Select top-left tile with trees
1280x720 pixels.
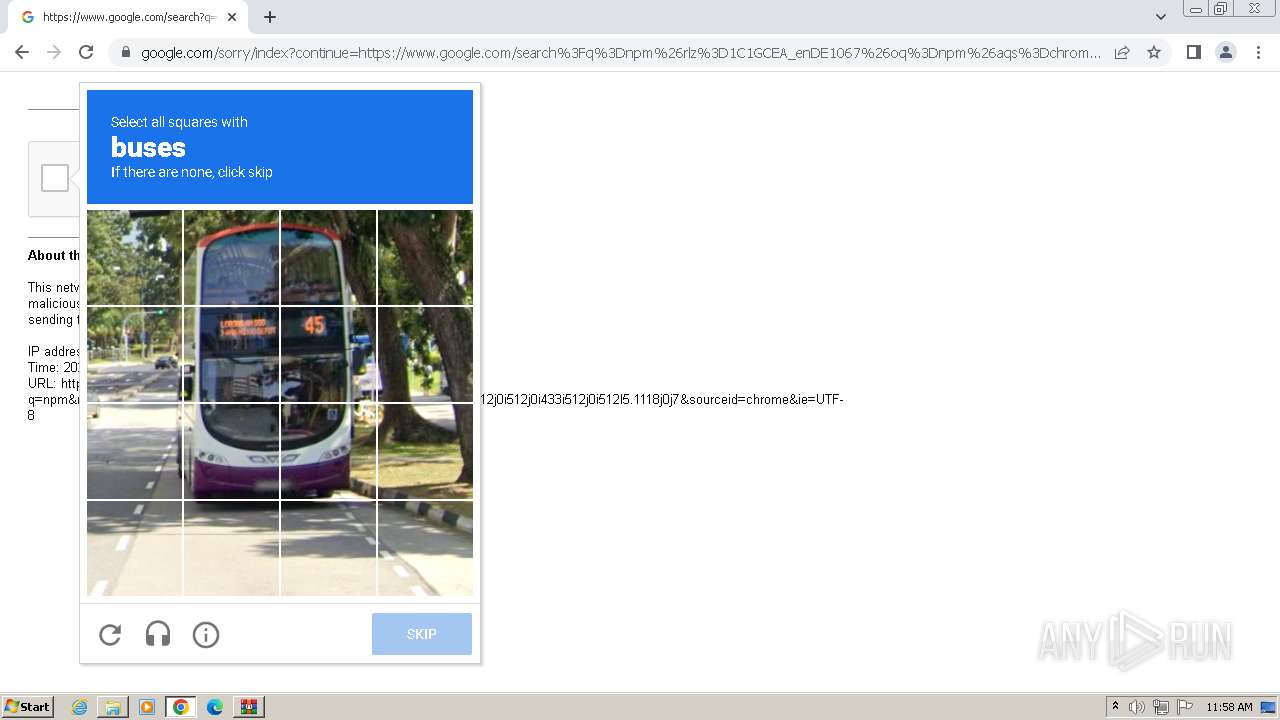[134, 257]
